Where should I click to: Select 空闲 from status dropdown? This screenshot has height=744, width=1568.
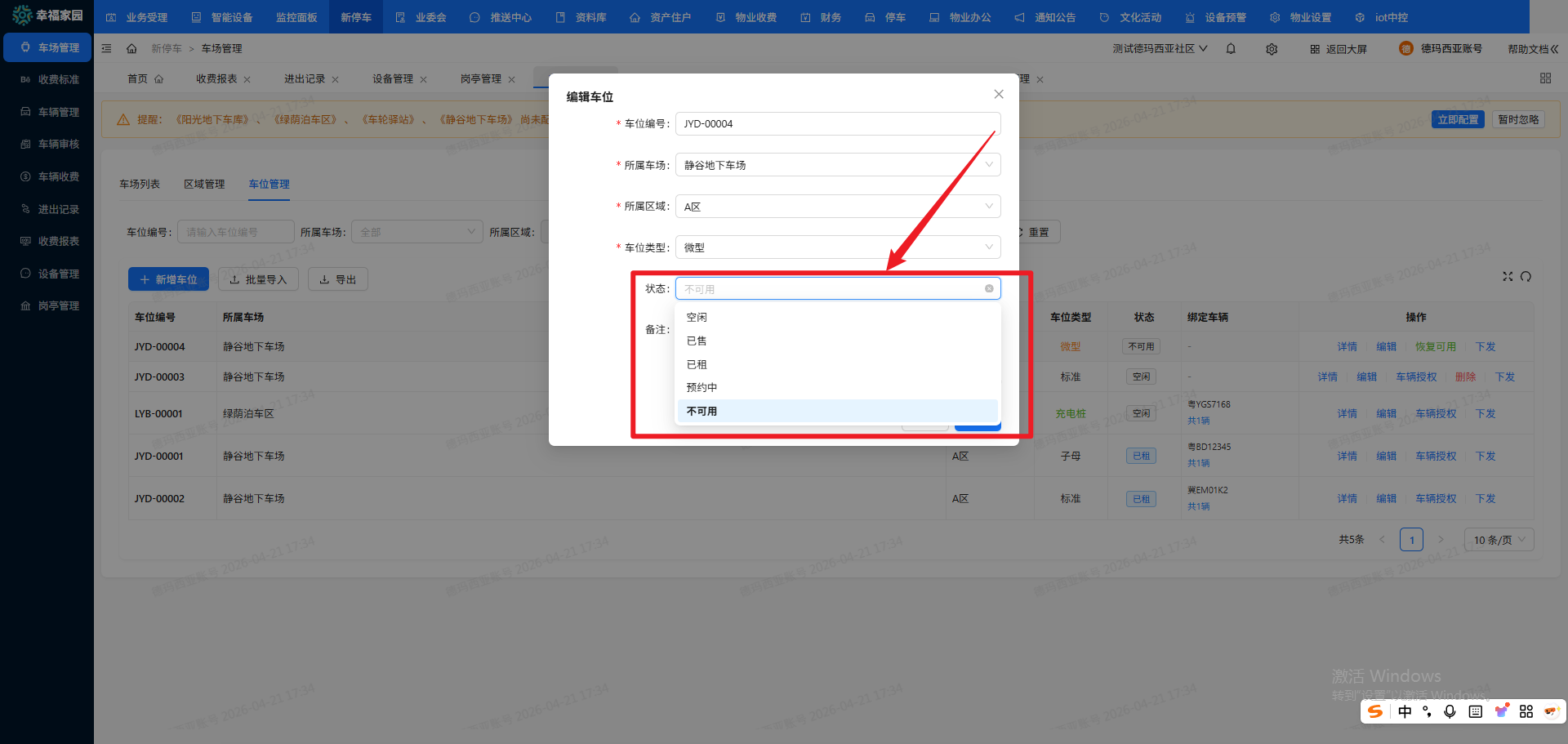[697, 318]
